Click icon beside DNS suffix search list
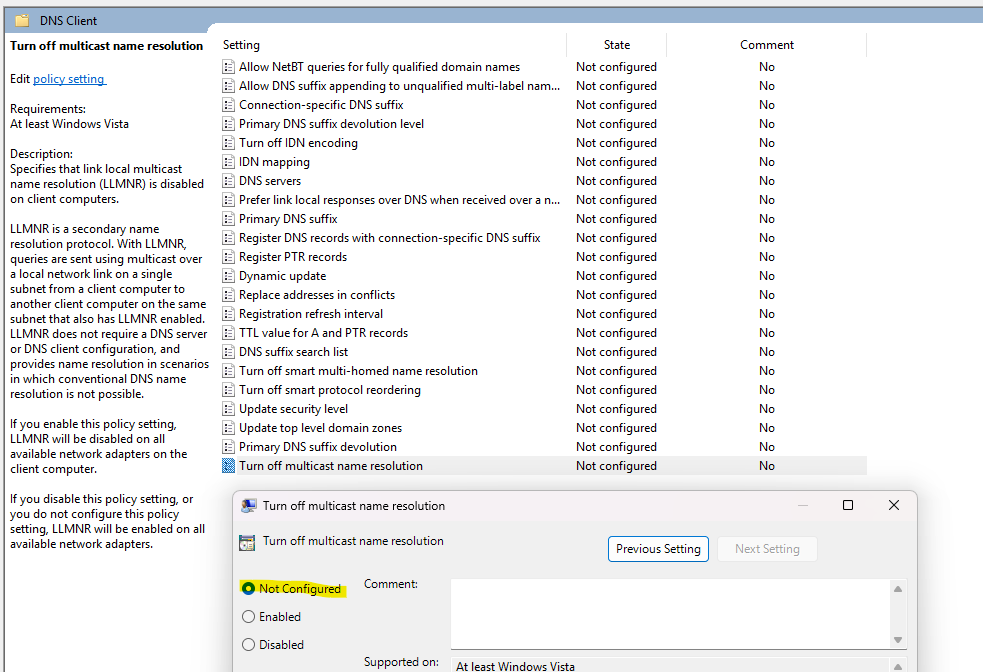Viewport: 983px width, 672px height. pyautogui.click(x=229, y=352)
